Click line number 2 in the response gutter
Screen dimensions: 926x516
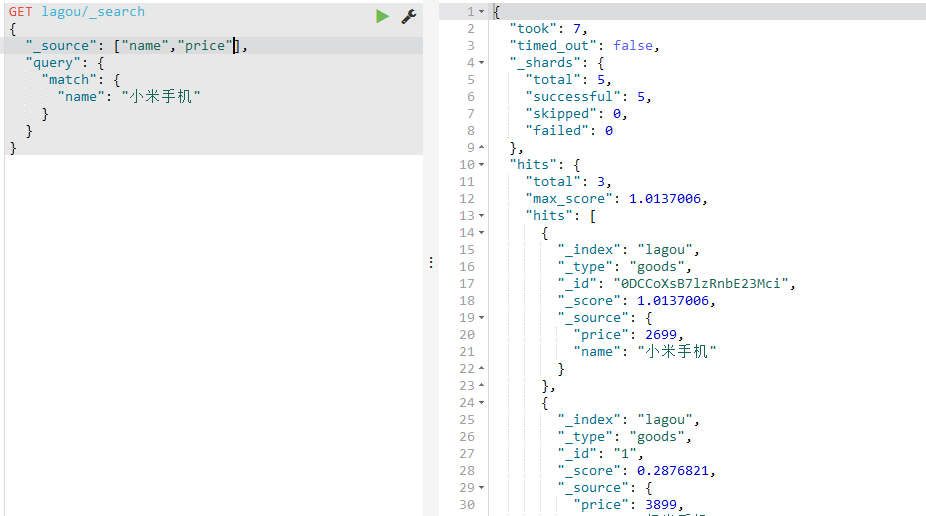(x=471, y=29)
